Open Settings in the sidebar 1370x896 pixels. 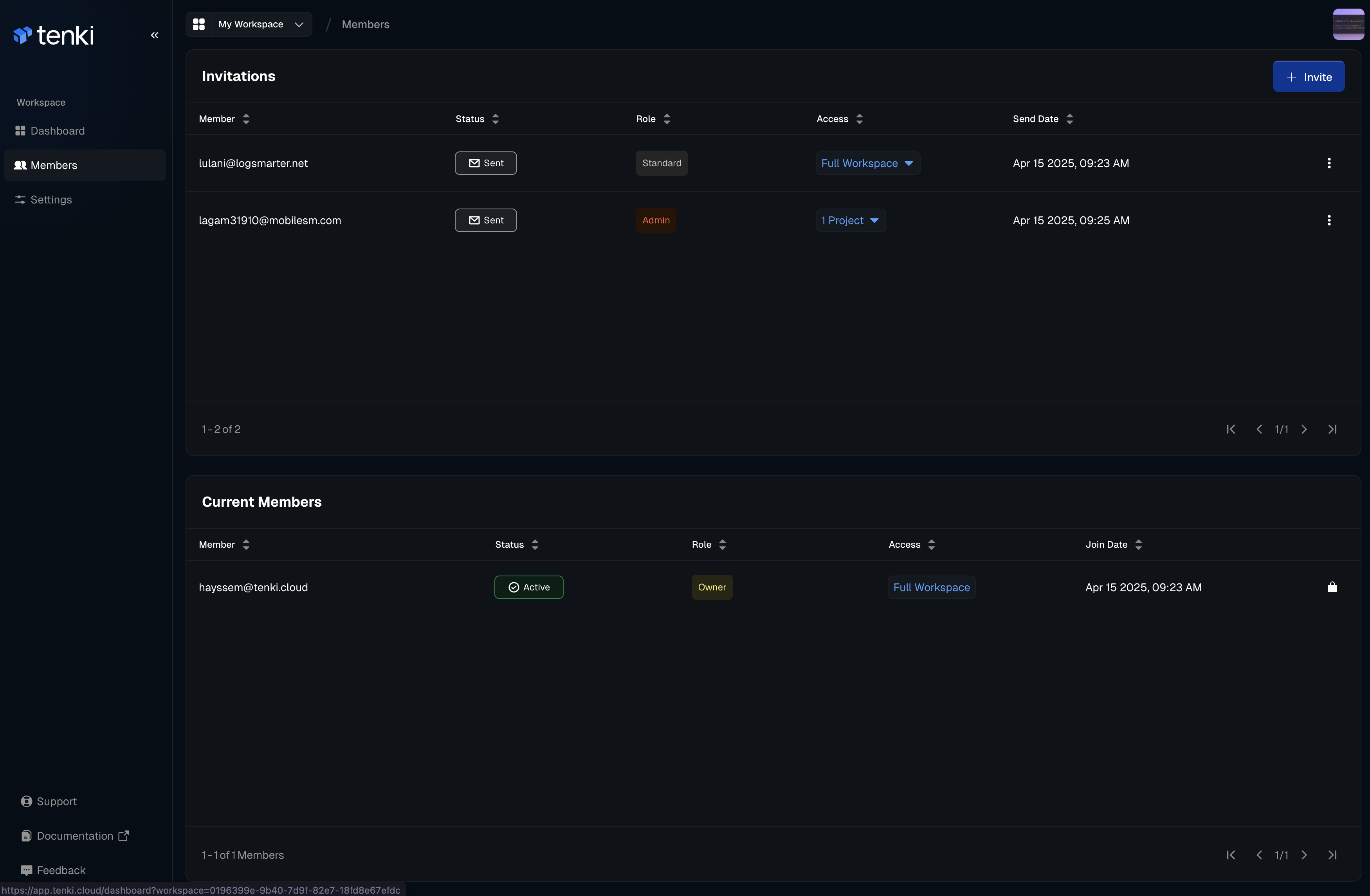pos(50,200)
